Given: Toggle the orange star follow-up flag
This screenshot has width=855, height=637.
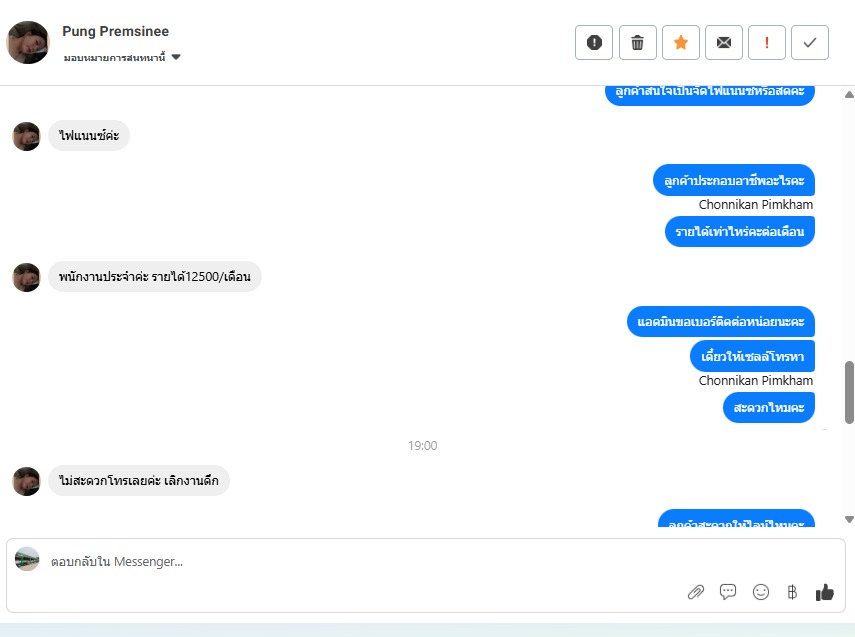Looking at the screenshot, I should coord(681,43).
